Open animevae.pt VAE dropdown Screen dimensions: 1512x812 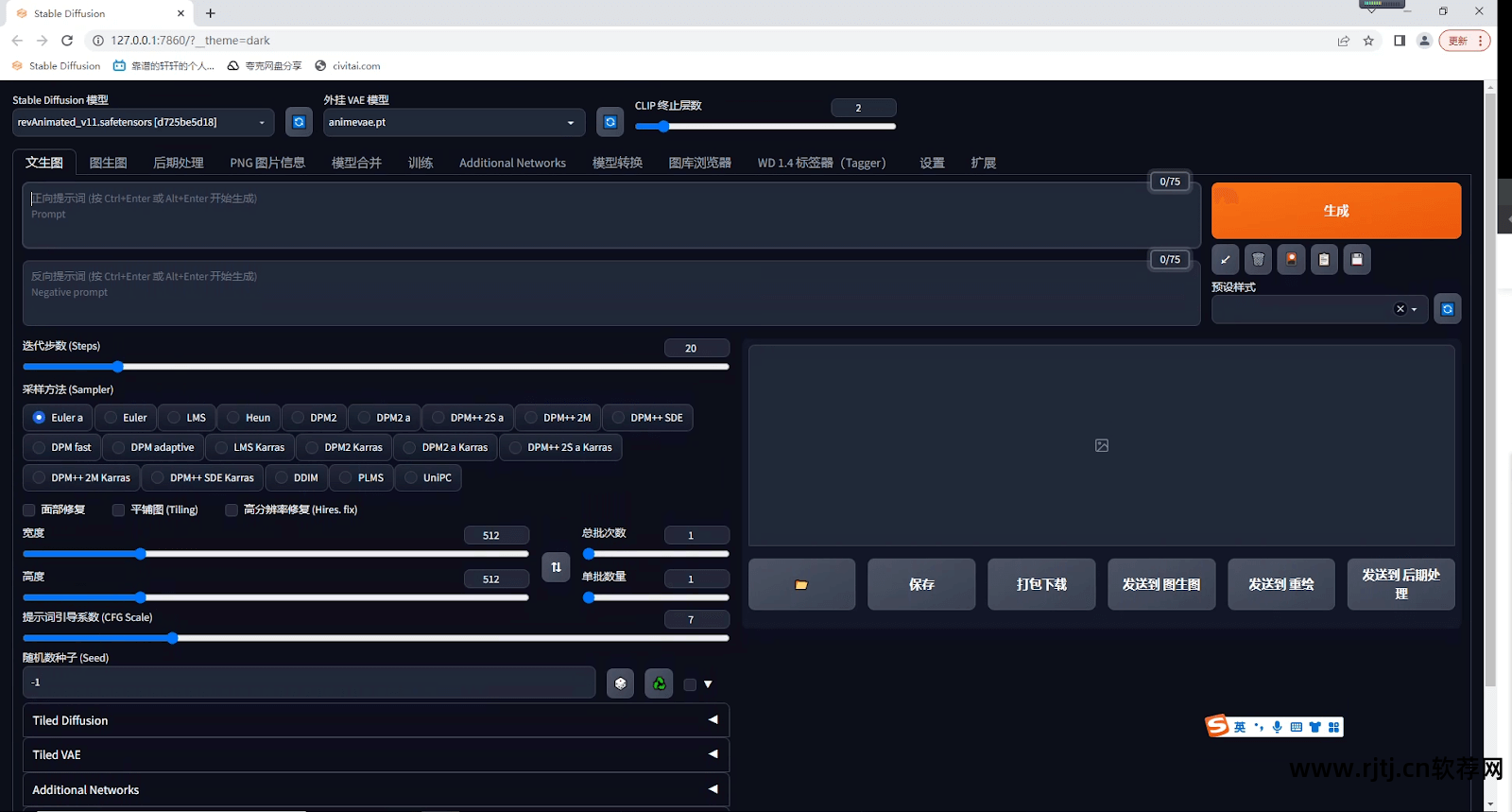pos(454,122)
